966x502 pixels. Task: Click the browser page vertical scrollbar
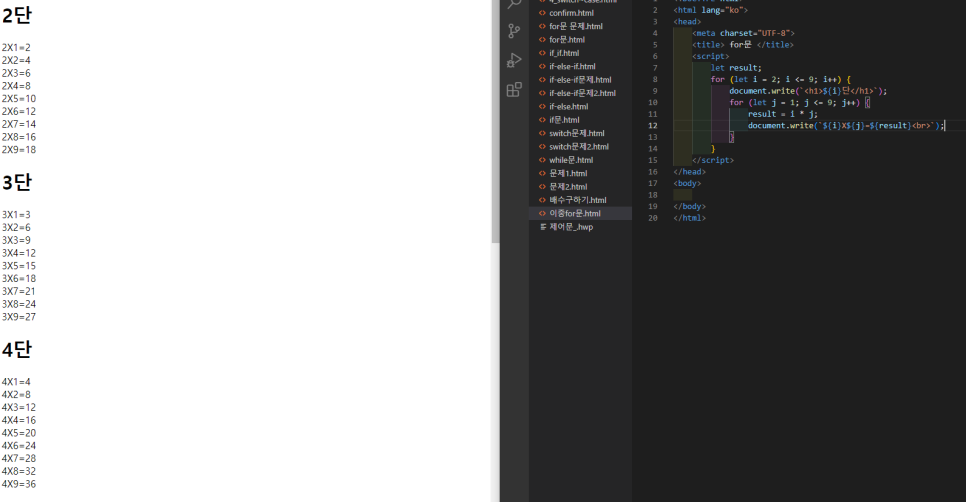495,123
